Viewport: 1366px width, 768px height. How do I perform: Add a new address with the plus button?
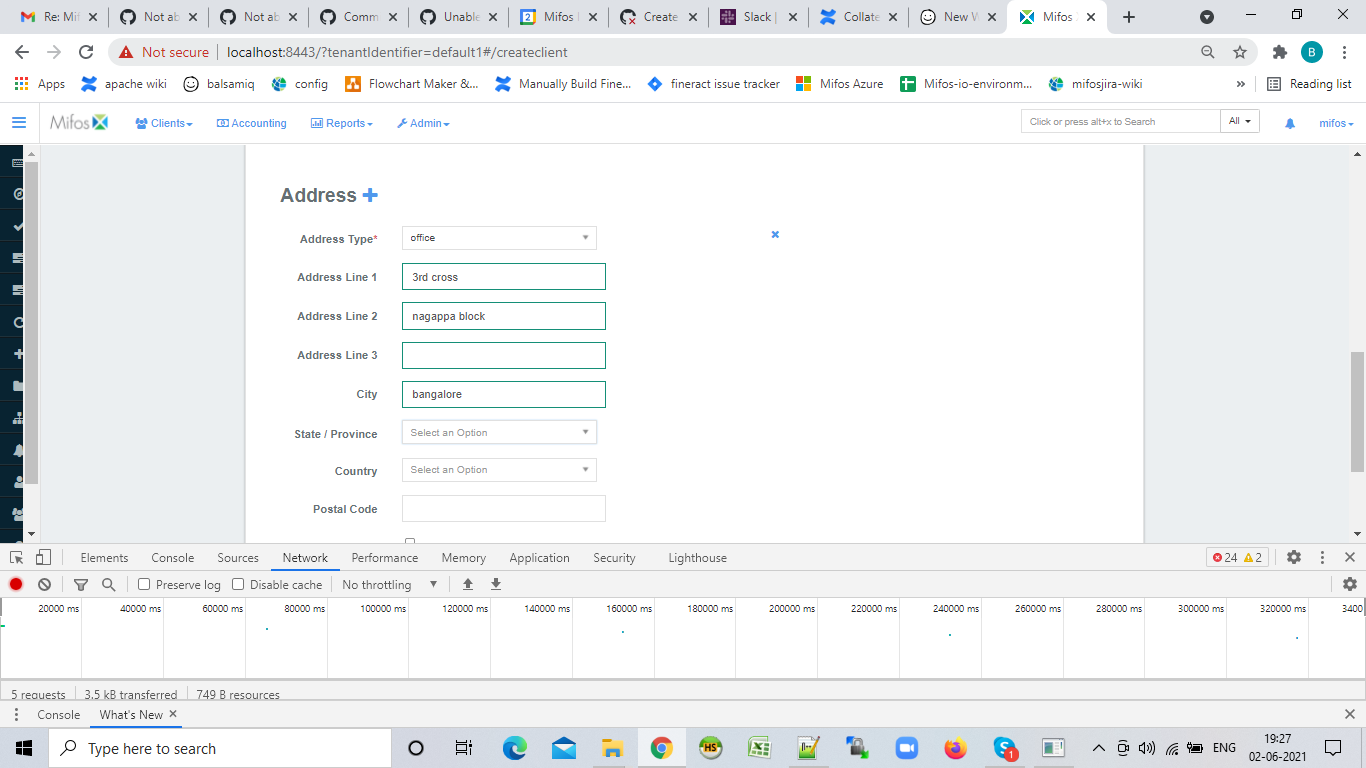click(x=369, y=195)
